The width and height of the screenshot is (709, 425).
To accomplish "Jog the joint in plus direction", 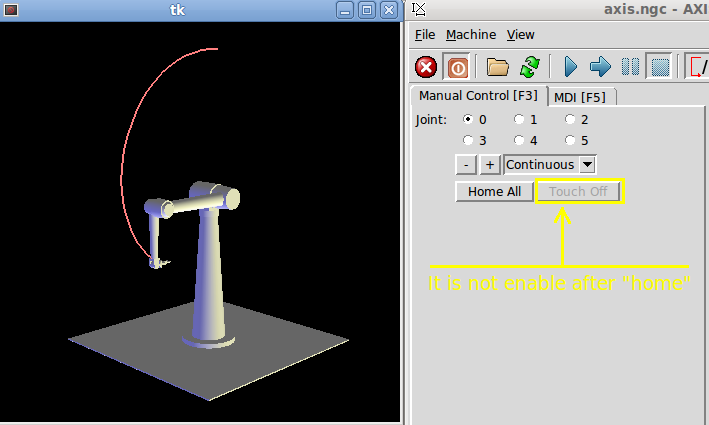I will point(490,165).
